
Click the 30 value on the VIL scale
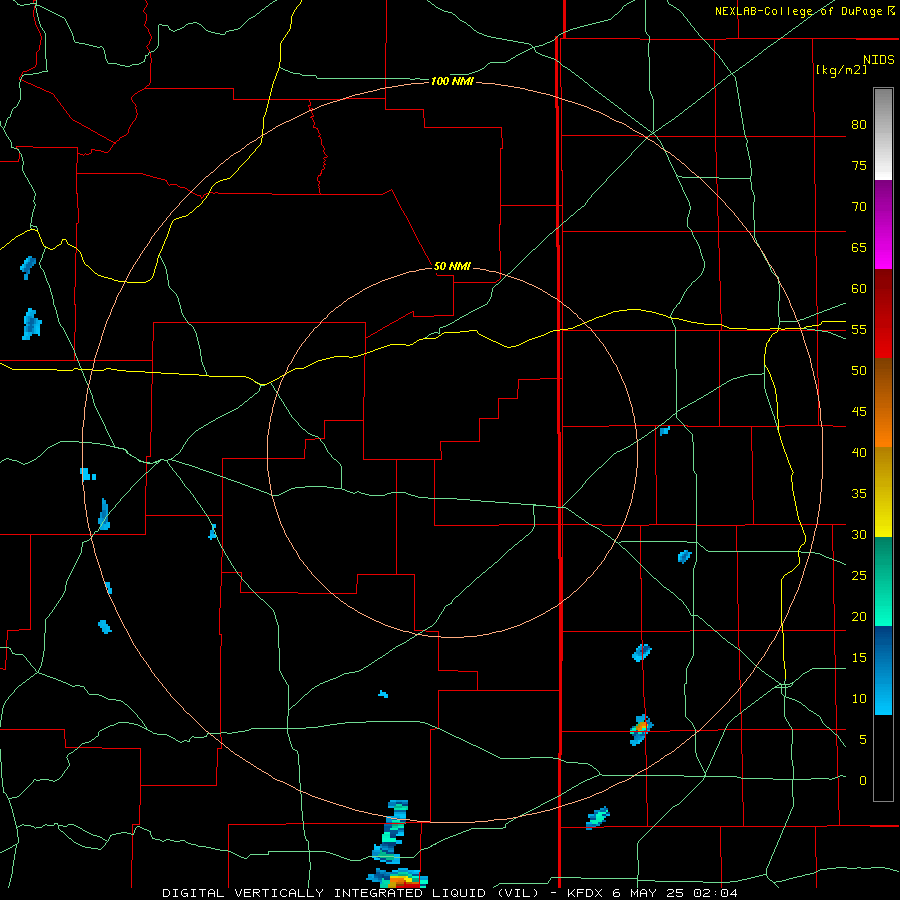tap(859, 534)
